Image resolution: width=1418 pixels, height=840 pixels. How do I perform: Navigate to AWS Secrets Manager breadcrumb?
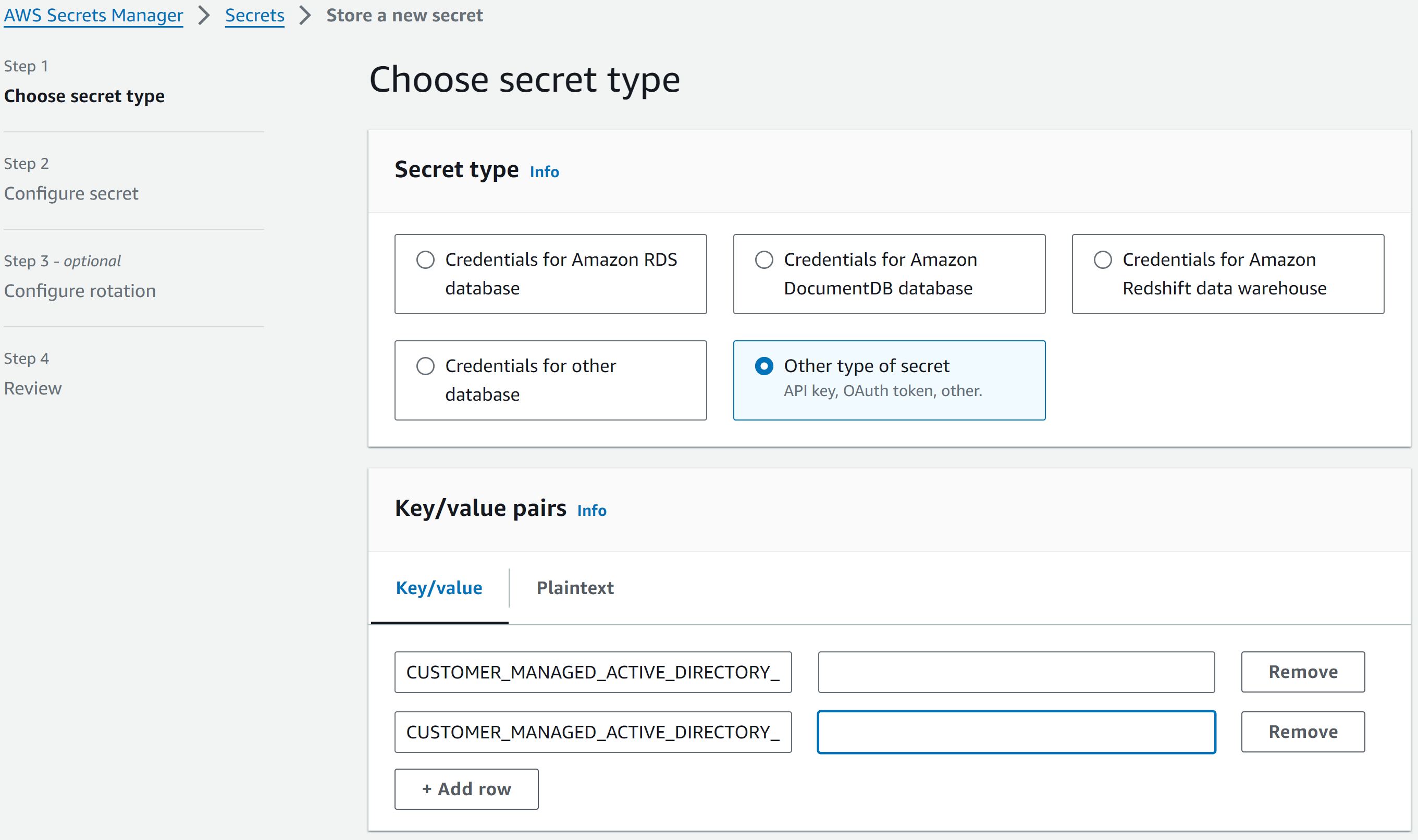[93, 15]
